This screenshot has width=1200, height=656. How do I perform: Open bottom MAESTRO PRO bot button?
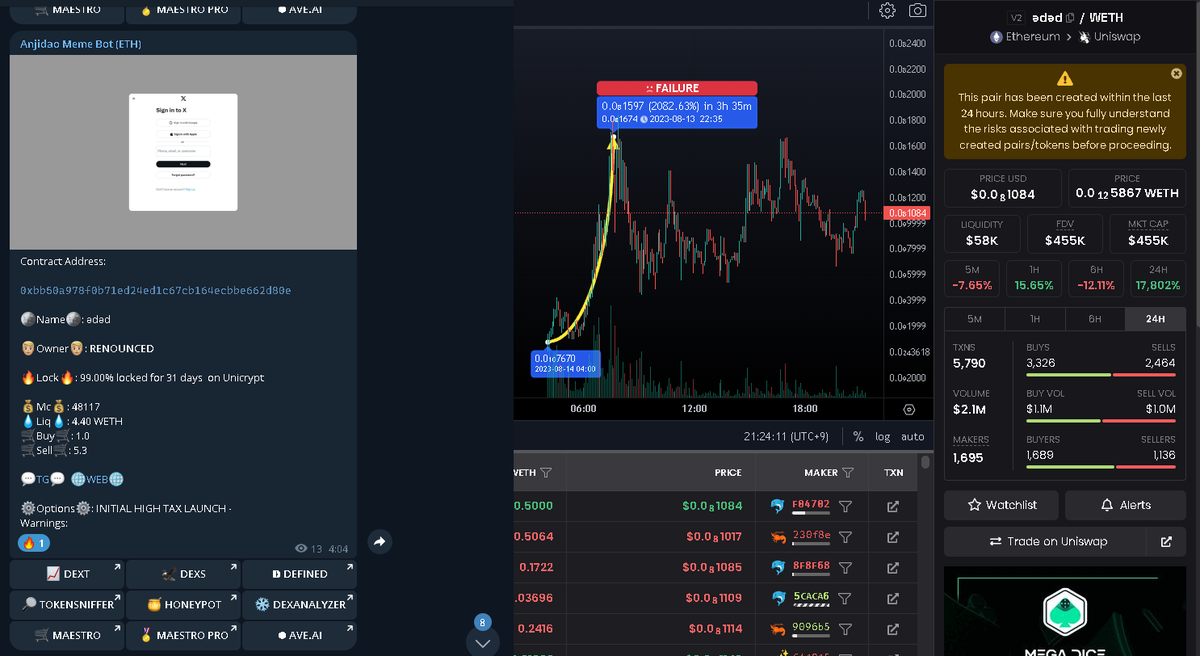[x=183, y=635]
